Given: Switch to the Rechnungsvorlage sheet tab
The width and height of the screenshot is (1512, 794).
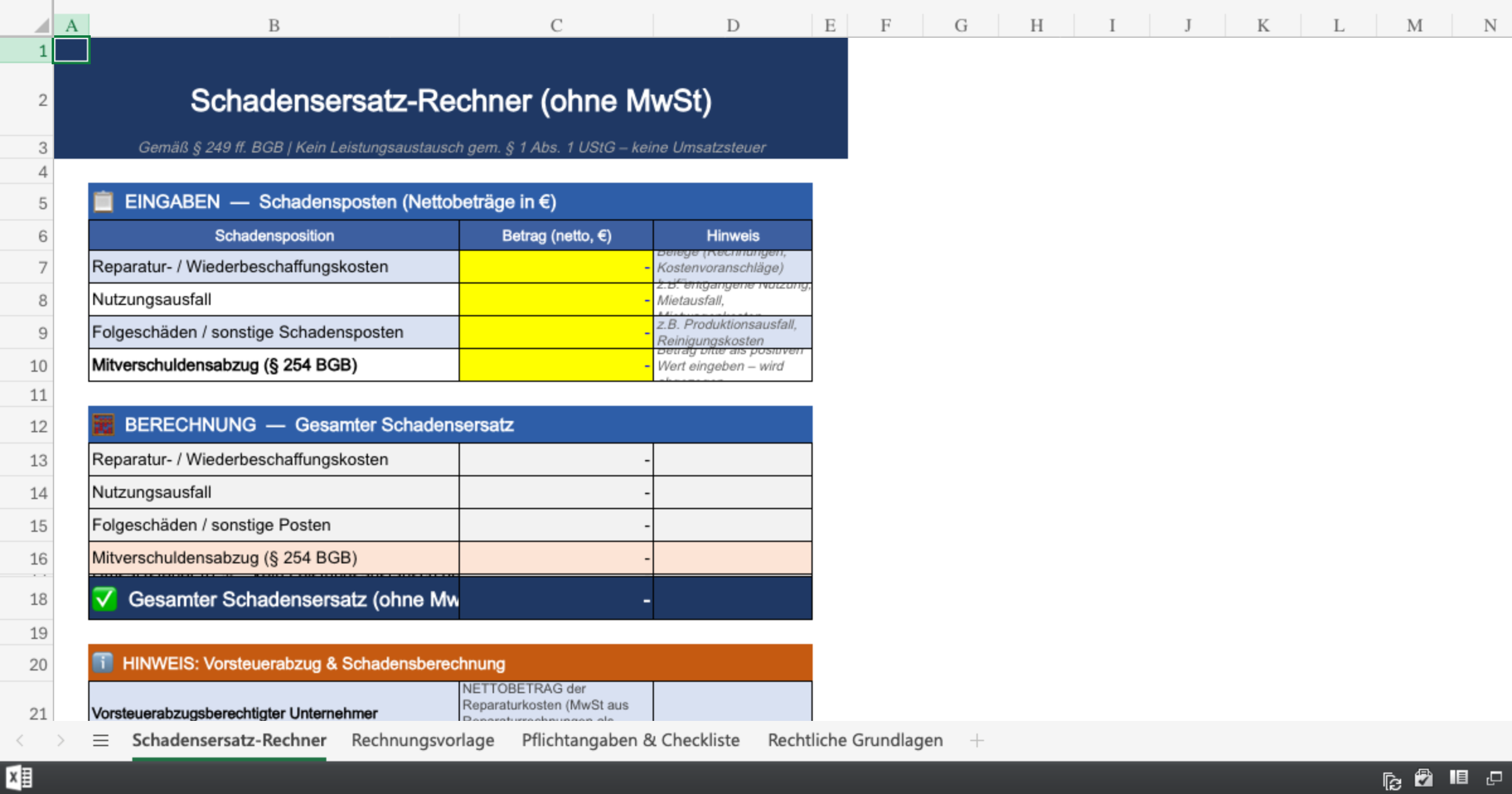Looking at the screenshot, I should [x=423, y=740].
